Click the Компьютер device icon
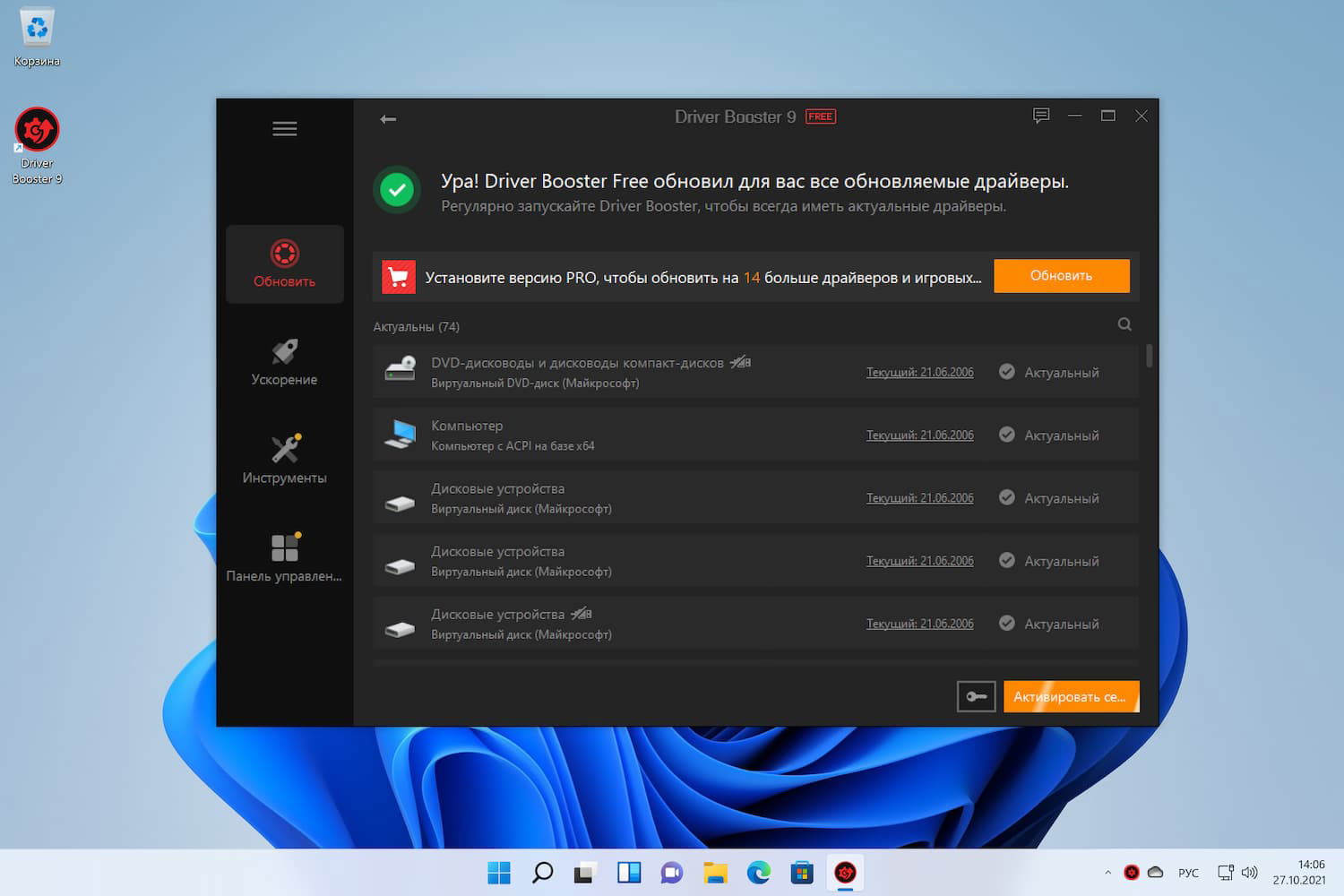The width and height of the screenshot is (1344, 896). tap(400, 434)
